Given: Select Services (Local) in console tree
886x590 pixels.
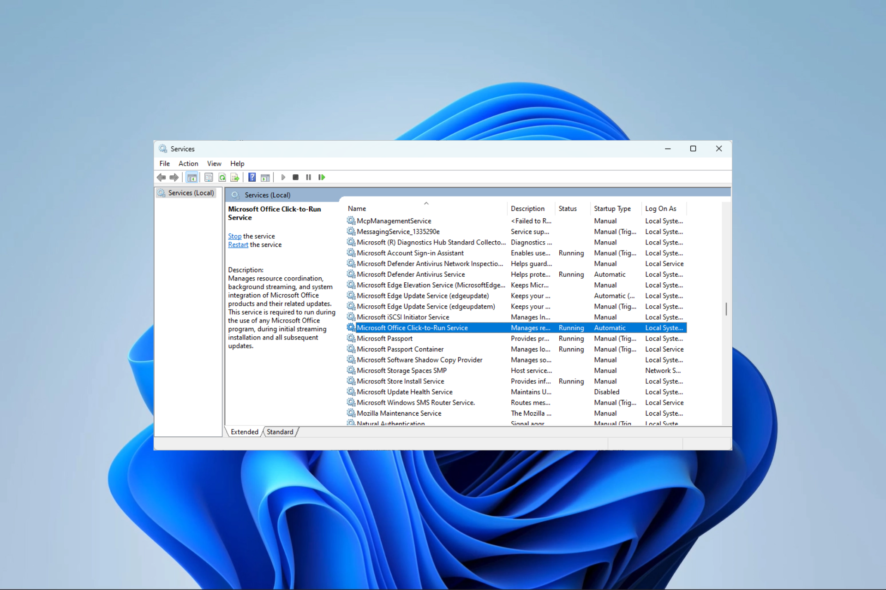Looking at the screenshot, I should point(190,193).
